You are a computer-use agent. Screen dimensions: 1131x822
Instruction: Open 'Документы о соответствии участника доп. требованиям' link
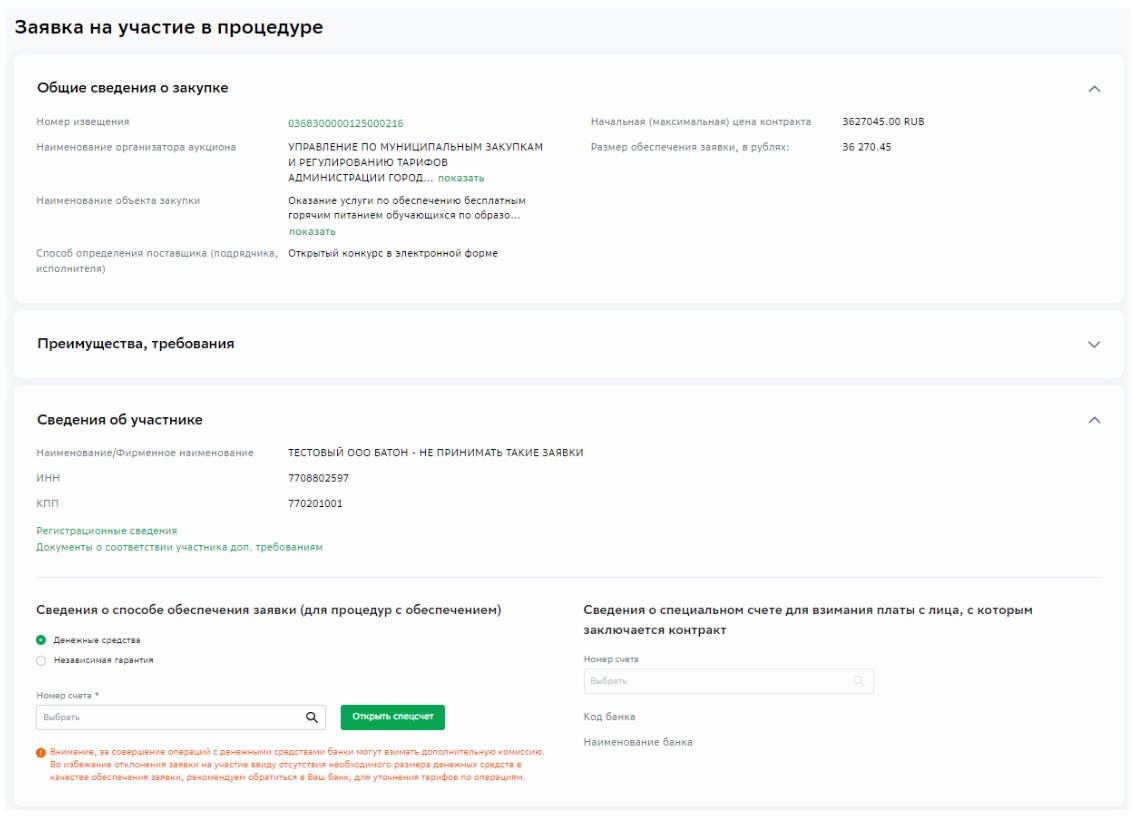click(x=179, y=547)
